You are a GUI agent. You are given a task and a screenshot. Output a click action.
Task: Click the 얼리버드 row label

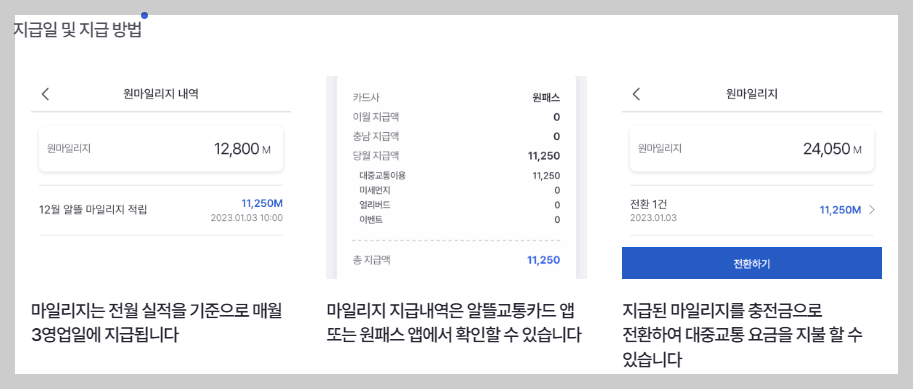(374, 204)
